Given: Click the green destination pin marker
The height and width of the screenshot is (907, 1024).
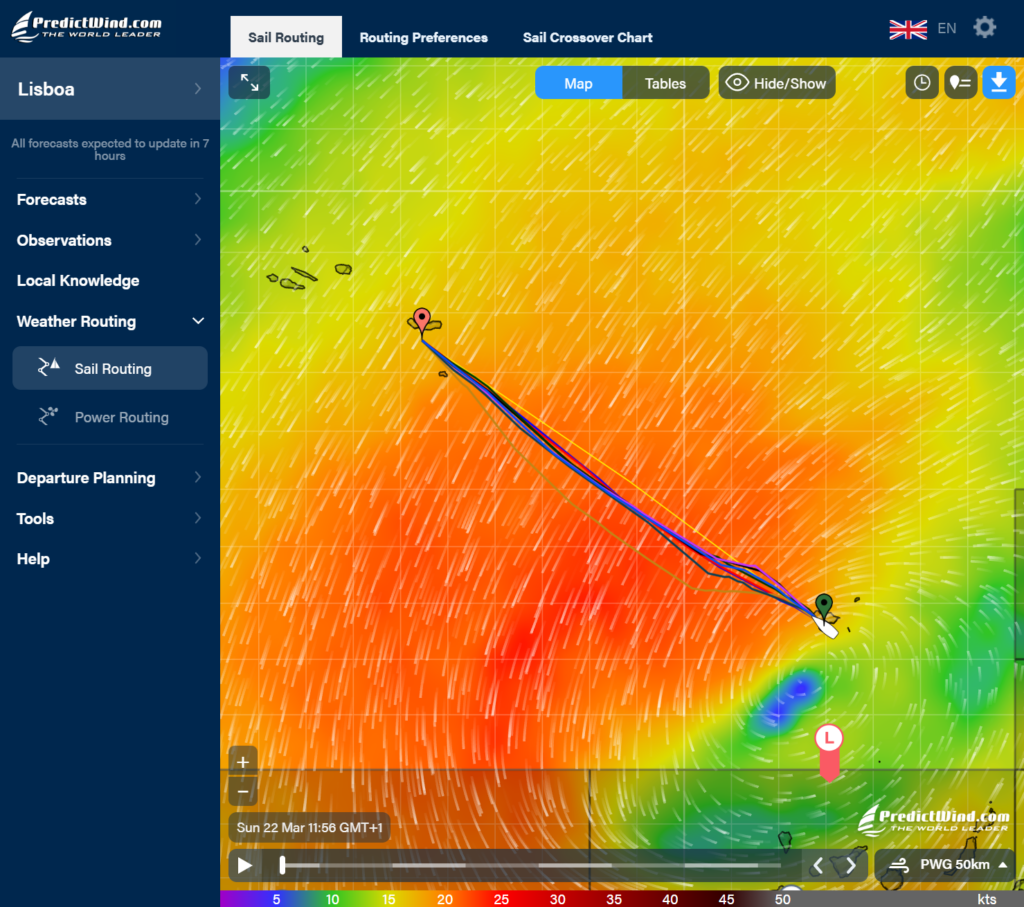Looking at the screenshot, I should 823,604.
